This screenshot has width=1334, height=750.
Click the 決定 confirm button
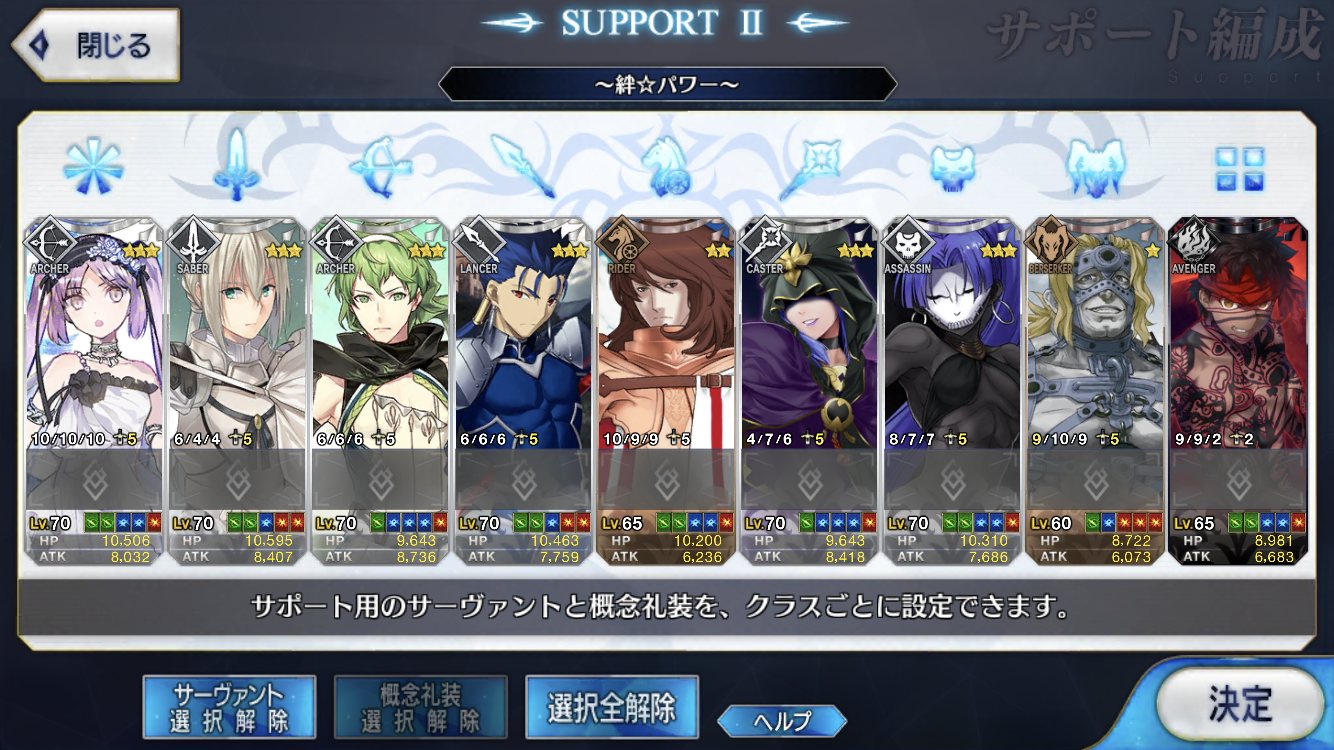[x=1240, y=703]
